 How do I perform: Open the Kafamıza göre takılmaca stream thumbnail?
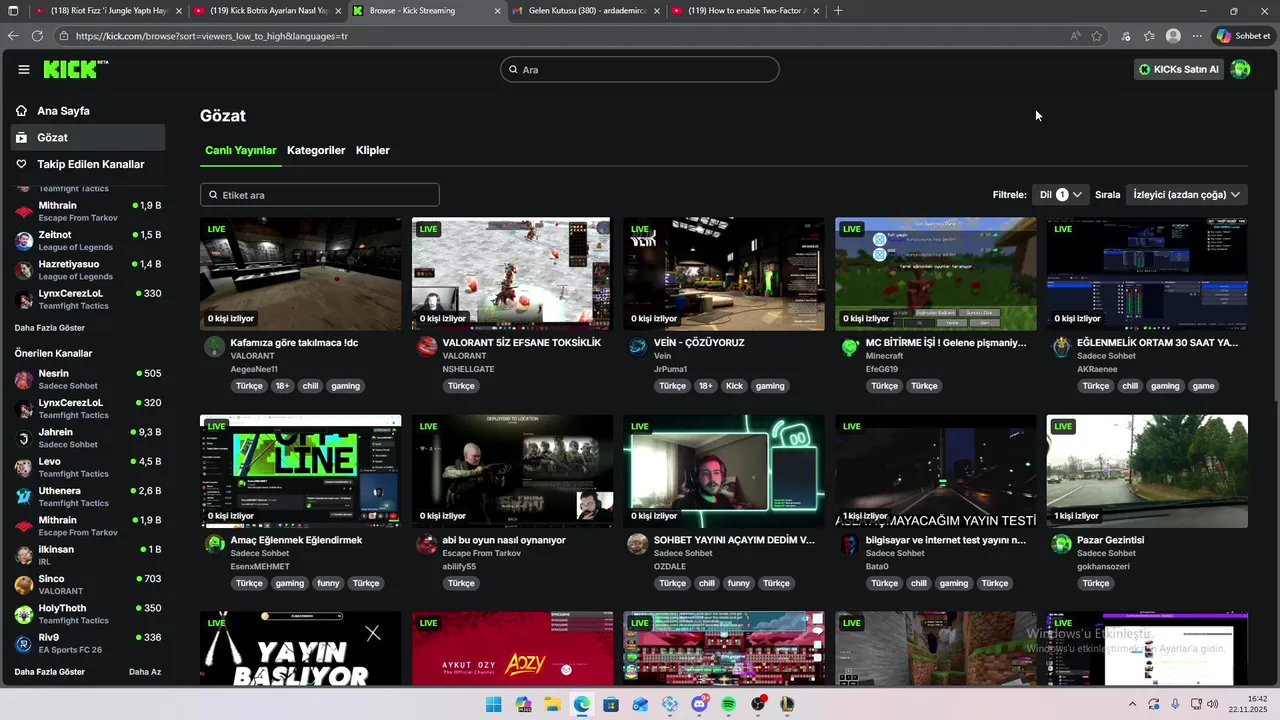300,274
